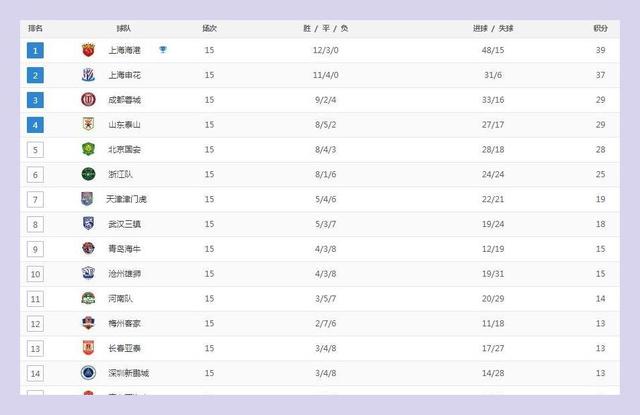This screenshot has width=640, height=415.
Task: Click the blue rank 3 badge
Action: click(x=35, y=100)
